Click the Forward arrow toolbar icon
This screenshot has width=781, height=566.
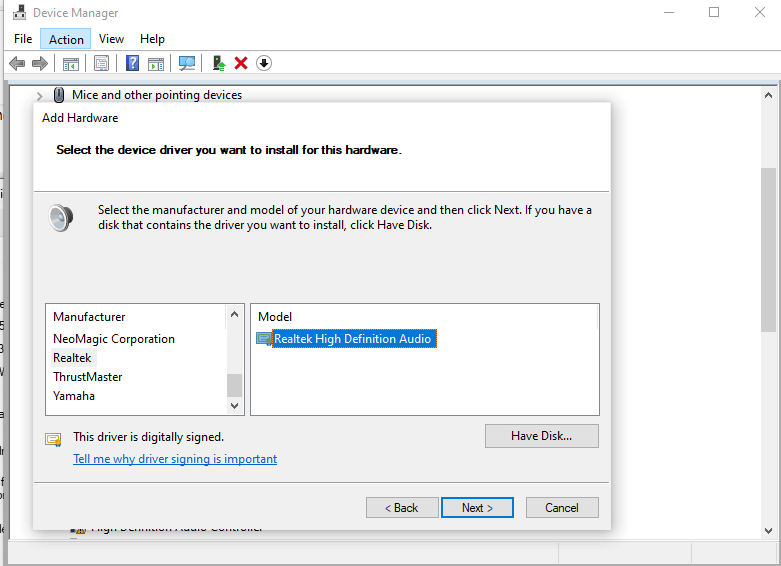tap(39, 63)
